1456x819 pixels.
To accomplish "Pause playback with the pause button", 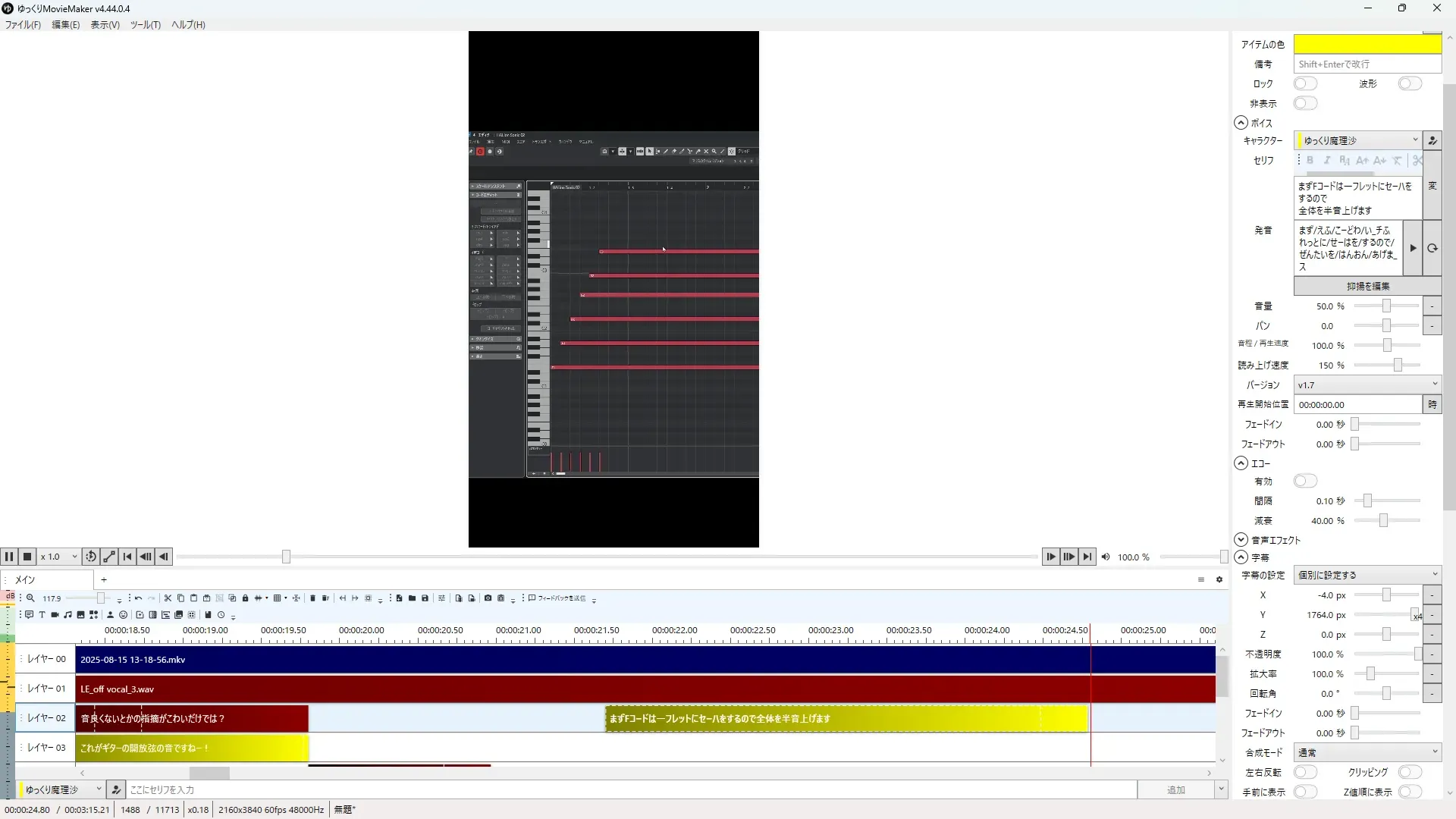I will click(x=9, y=557).
